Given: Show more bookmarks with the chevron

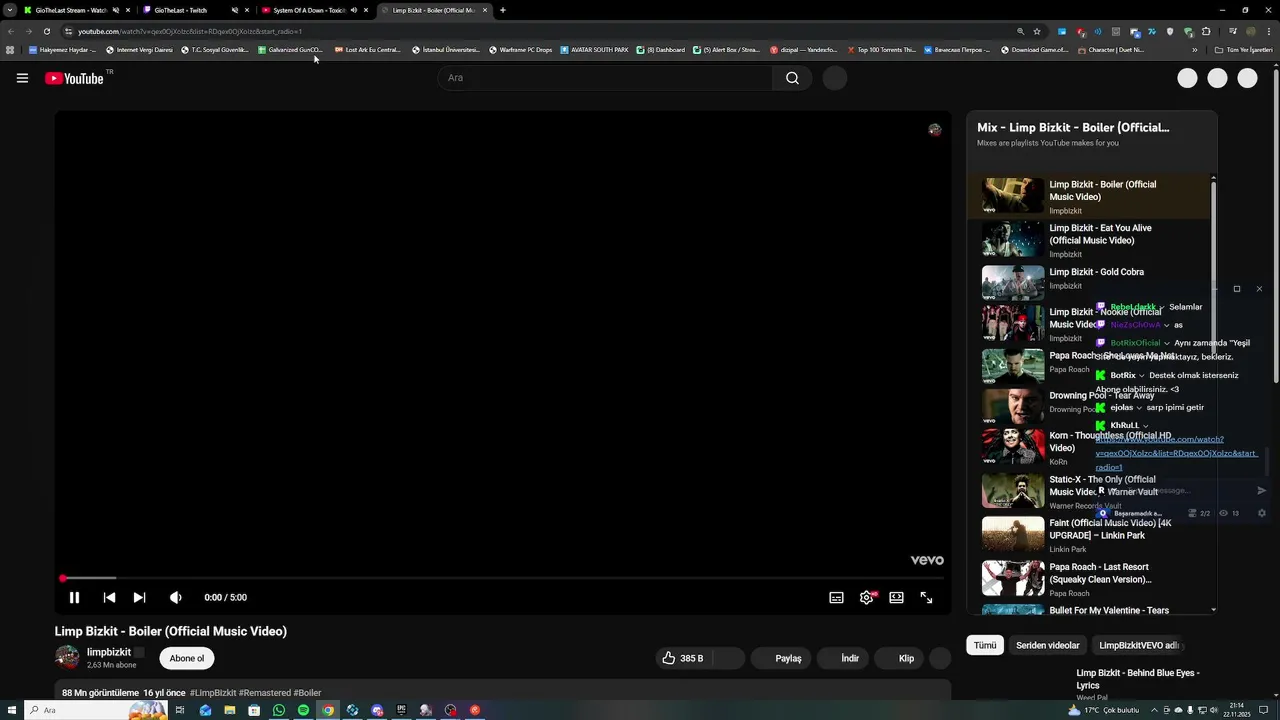Looking at the screenshot, I should click(1195, 49).
